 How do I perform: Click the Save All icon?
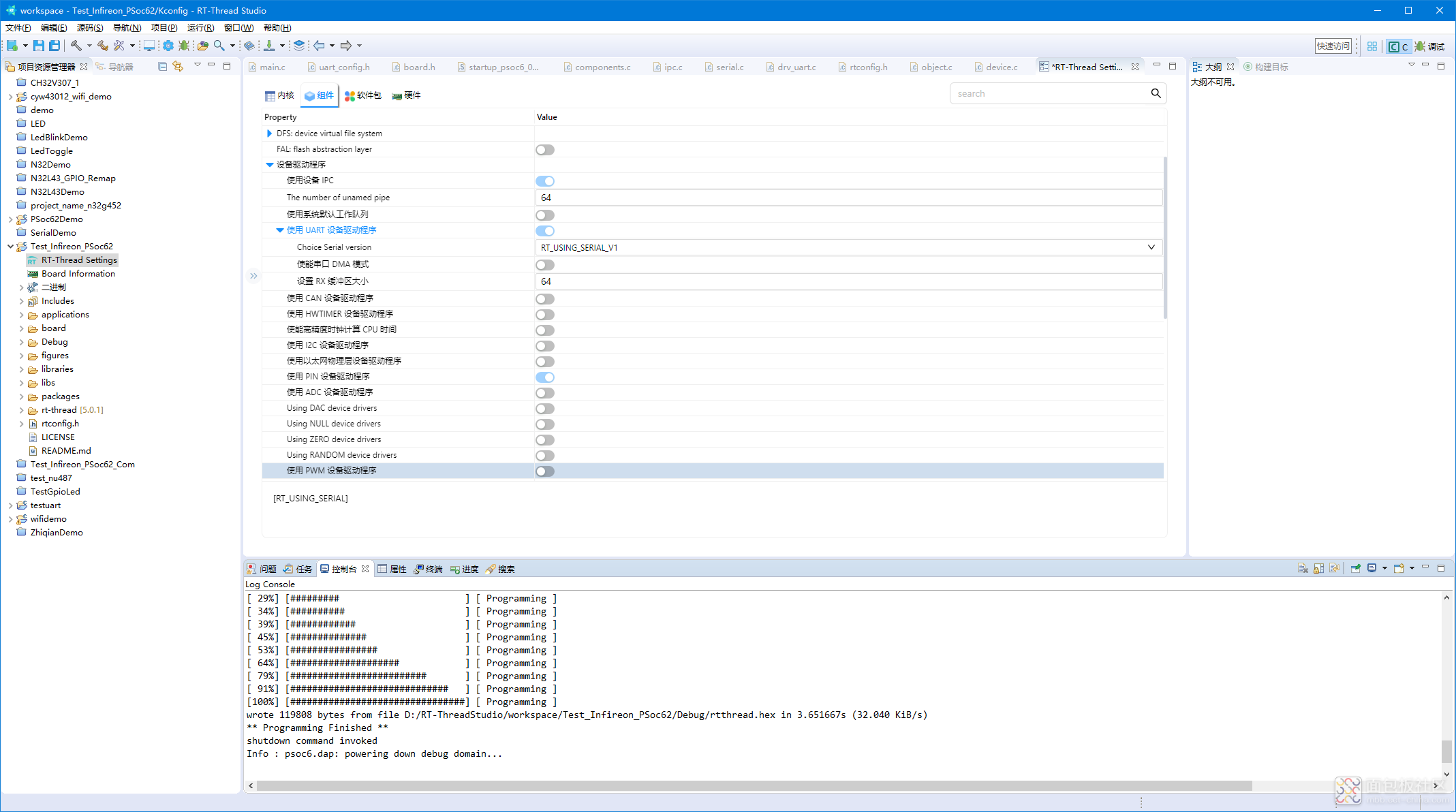[55, 46]
